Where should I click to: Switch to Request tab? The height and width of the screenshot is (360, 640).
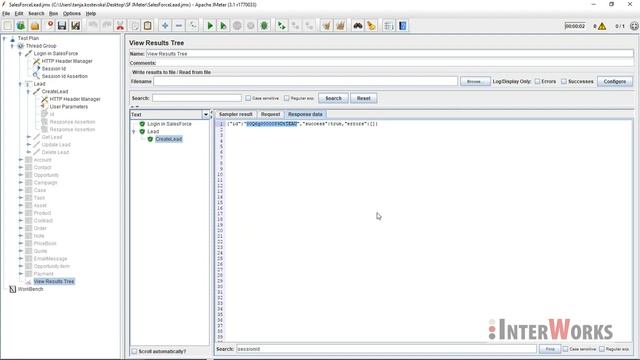(x=270, y=114)
